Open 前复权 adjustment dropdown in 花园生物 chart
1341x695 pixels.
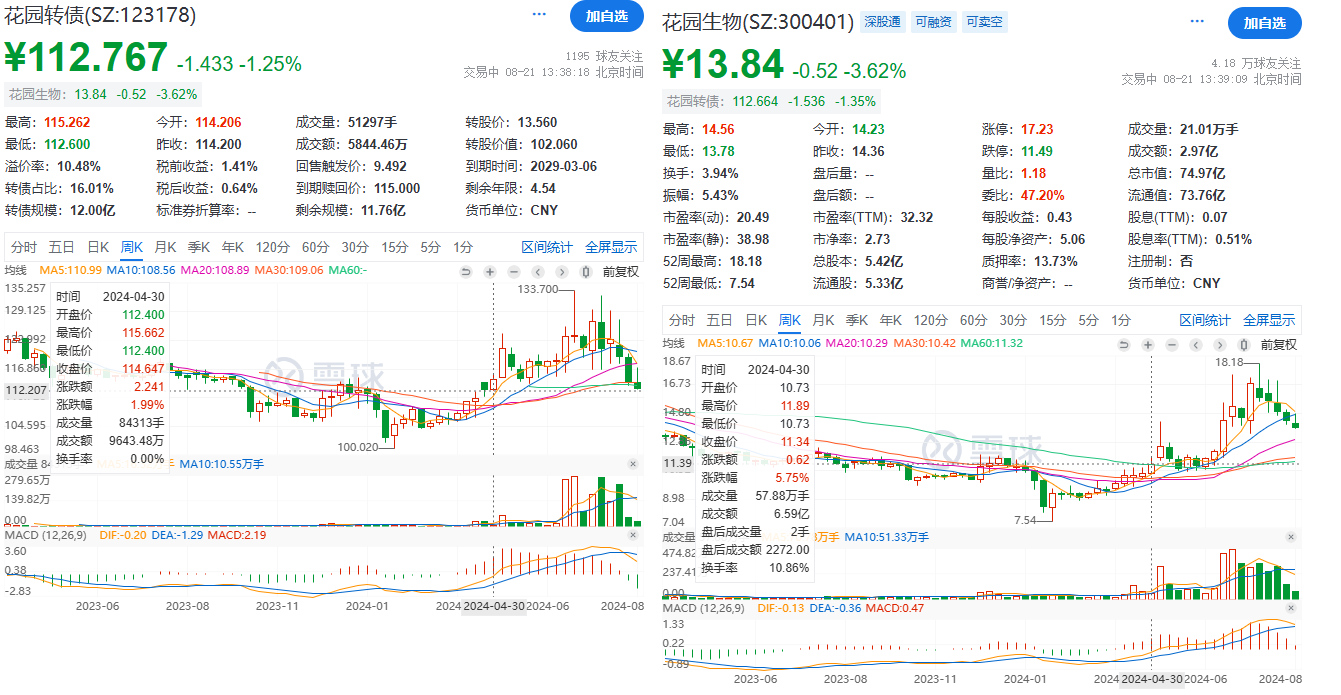[1278, 345]
